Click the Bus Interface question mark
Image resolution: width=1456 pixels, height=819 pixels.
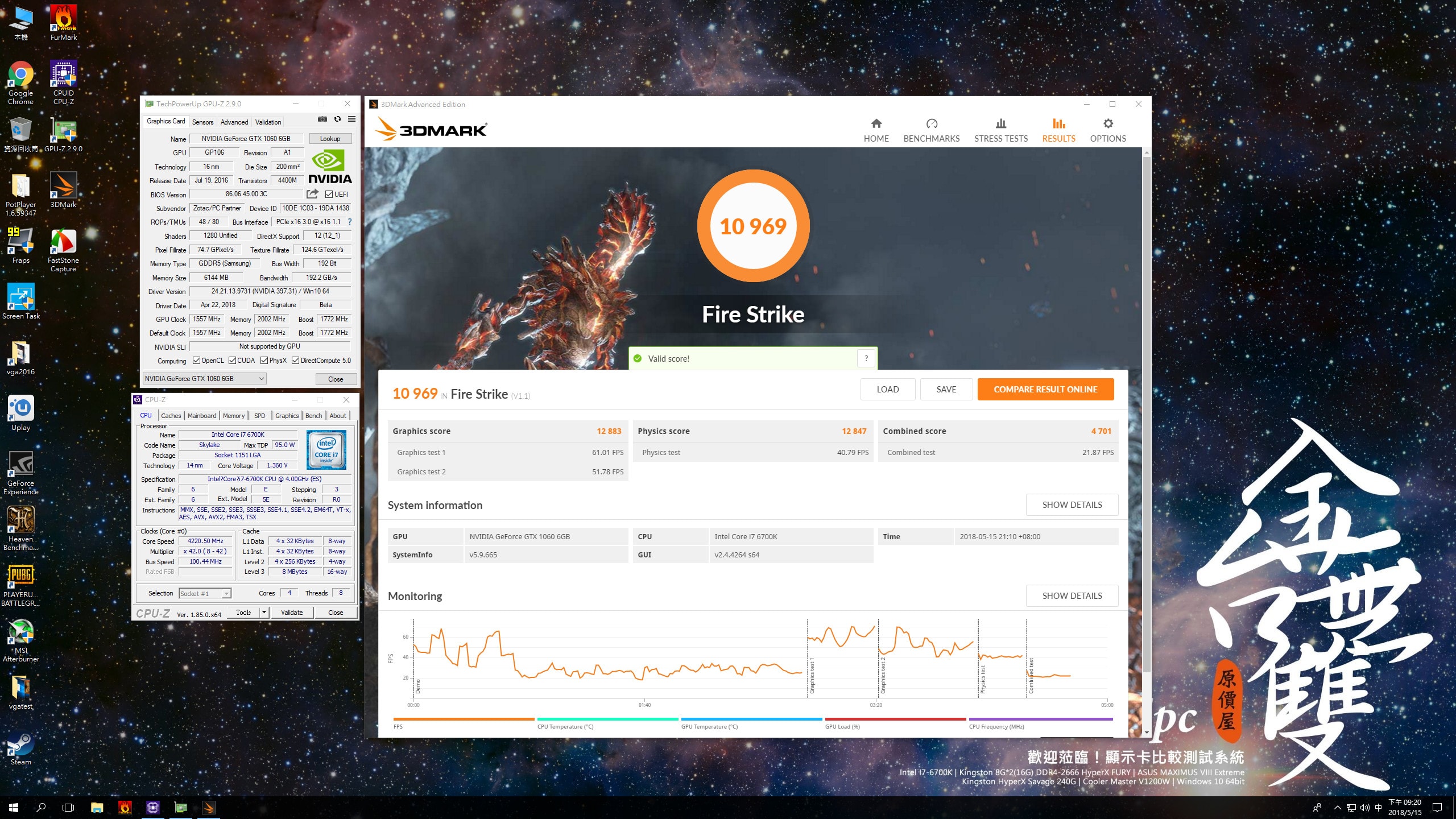[350, 222]
